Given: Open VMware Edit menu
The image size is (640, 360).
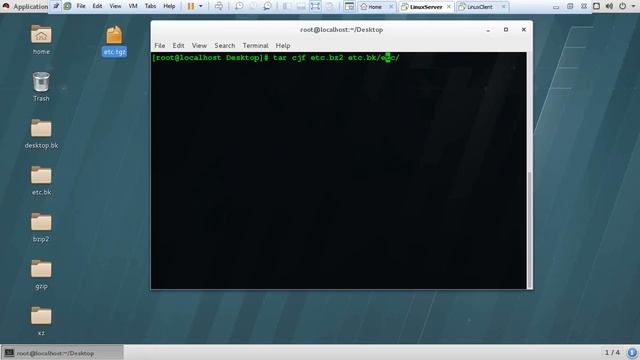Looking at the screenshot, I should coord(97,6).
